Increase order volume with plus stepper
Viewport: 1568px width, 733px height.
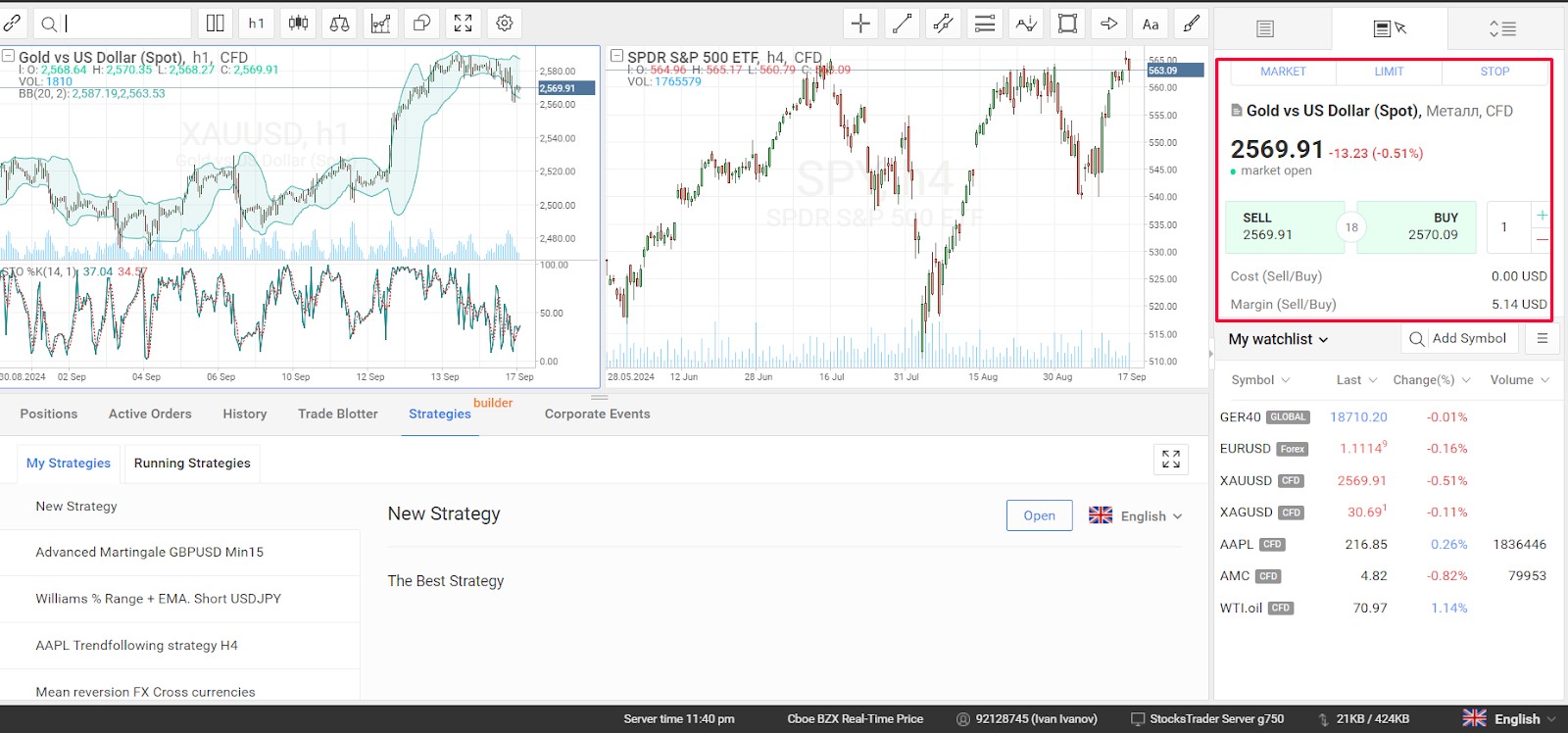(x=1542, y=215)
